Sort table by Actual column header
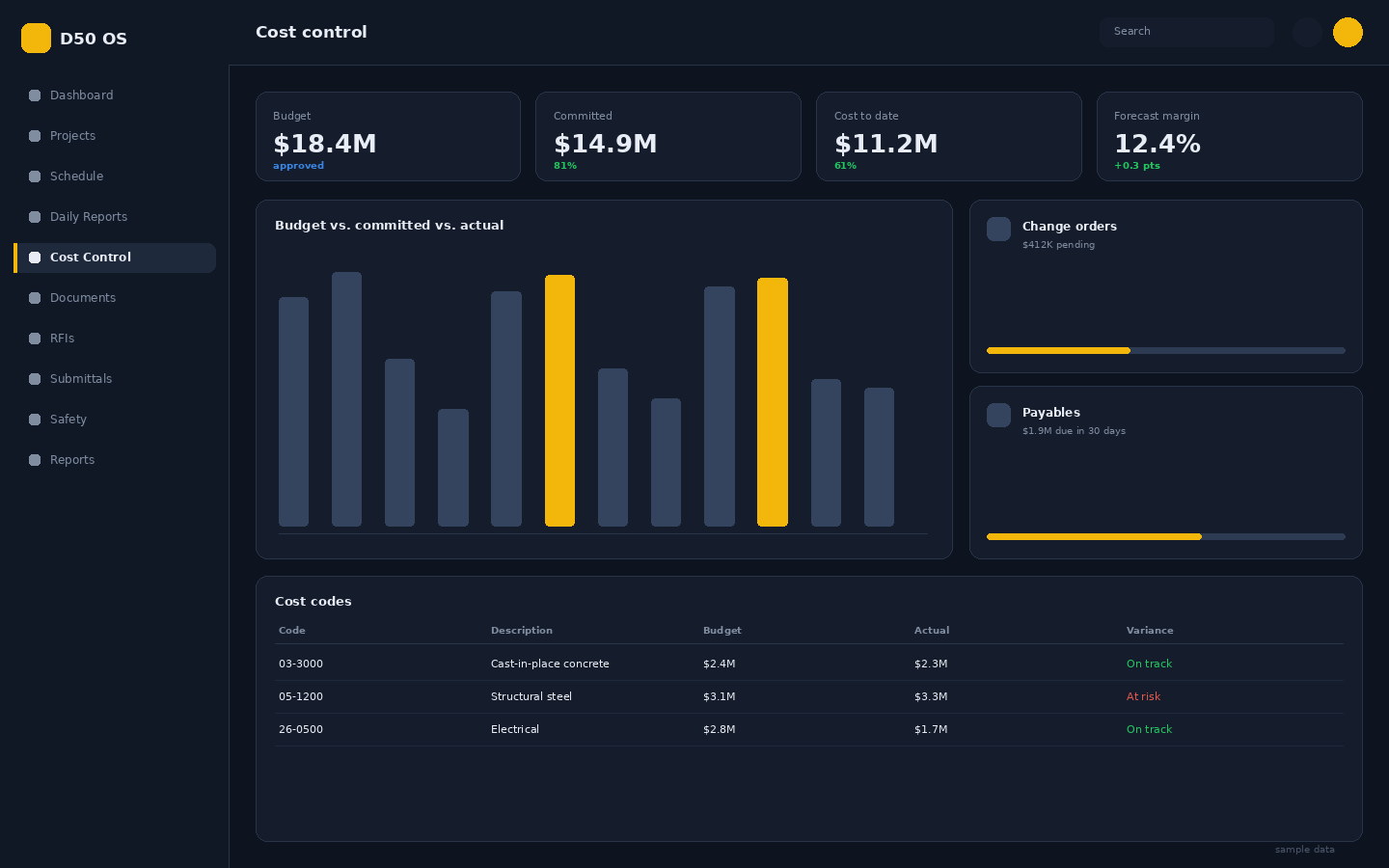The width and height of the screenshot is (1389, 868). point(932,631)
